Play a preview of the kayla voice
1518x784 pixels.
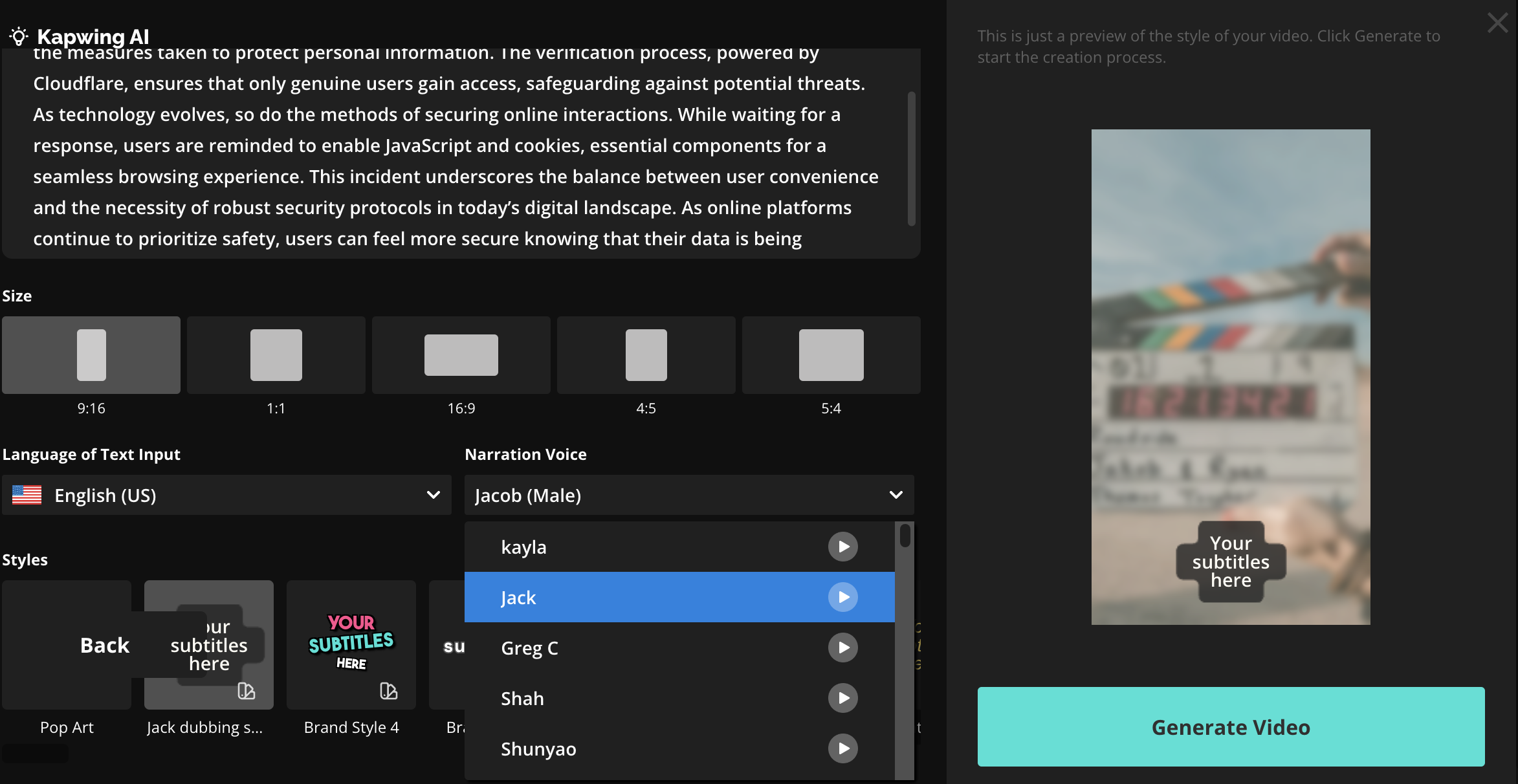[x=842, y=546]
